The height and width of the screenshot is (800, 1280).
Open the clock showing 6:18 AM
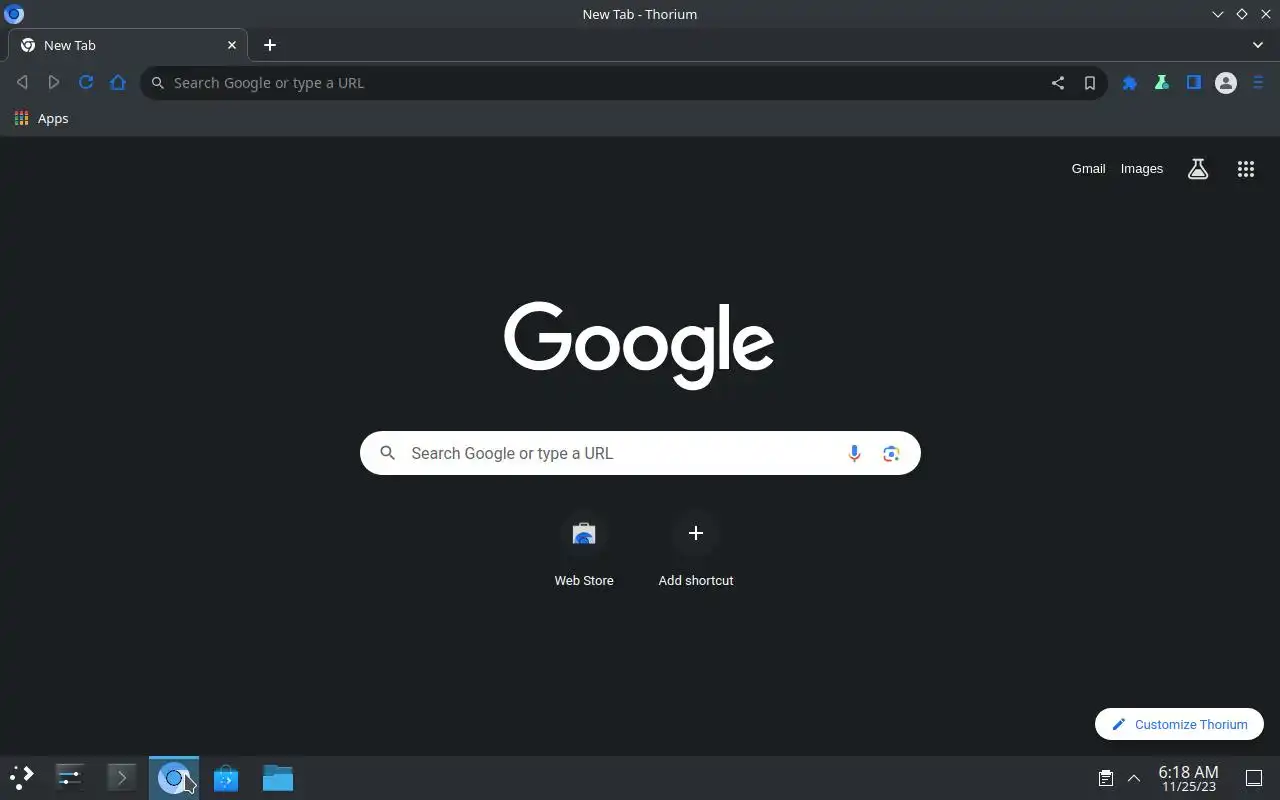pos(1188,778)
